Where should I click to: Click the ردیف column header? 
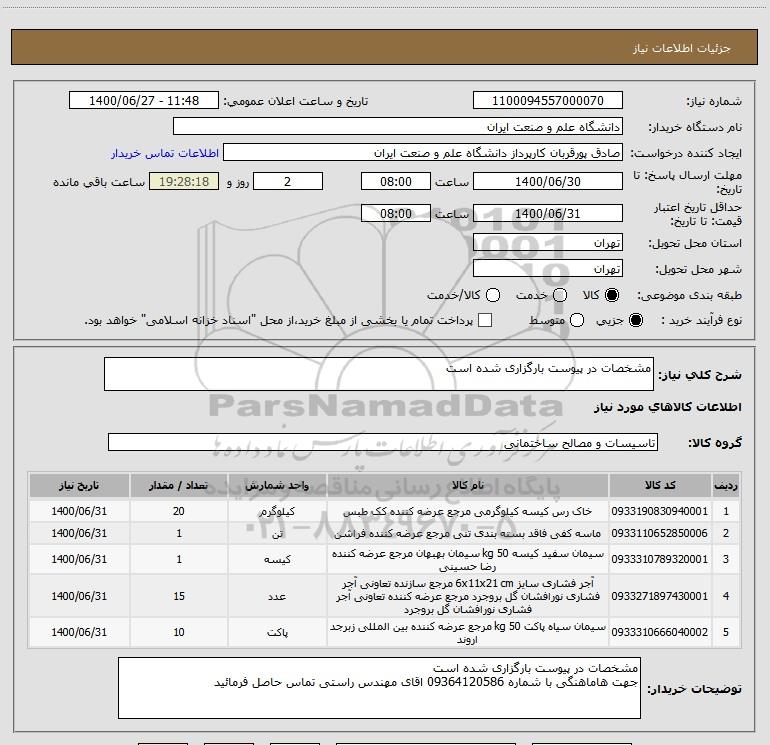pyautogui.click(x=726, y=485)
